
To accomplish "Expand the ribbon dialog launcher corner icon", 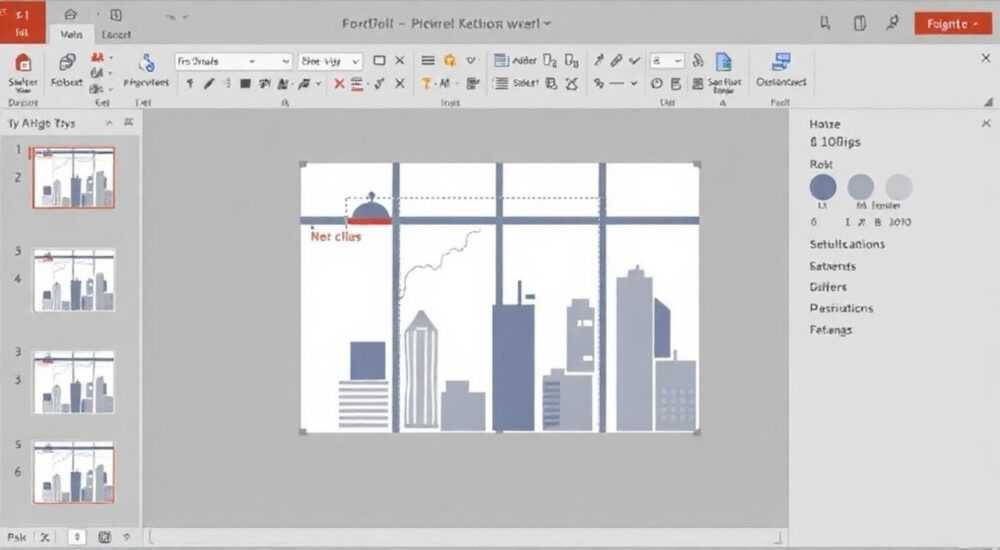I will 988,102.
